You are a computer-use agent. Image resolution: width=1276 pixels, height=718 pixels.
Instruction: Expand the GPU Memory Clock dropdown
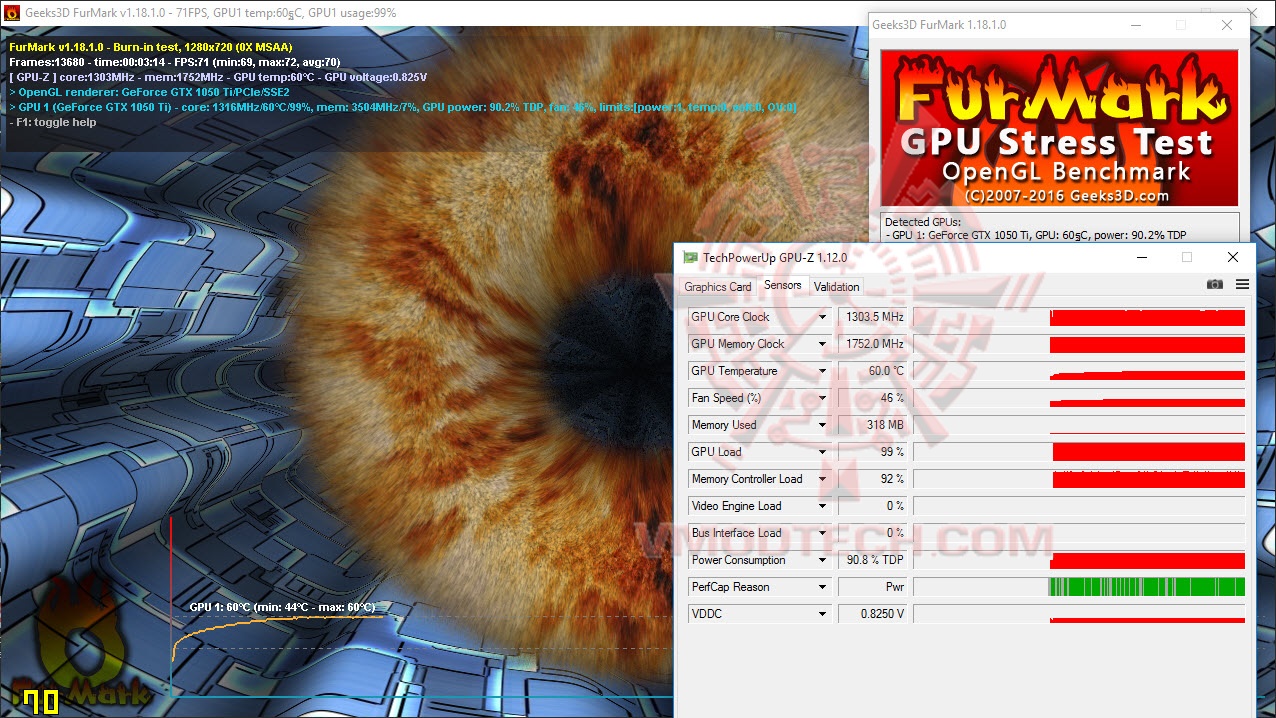[x=822, y=344]
